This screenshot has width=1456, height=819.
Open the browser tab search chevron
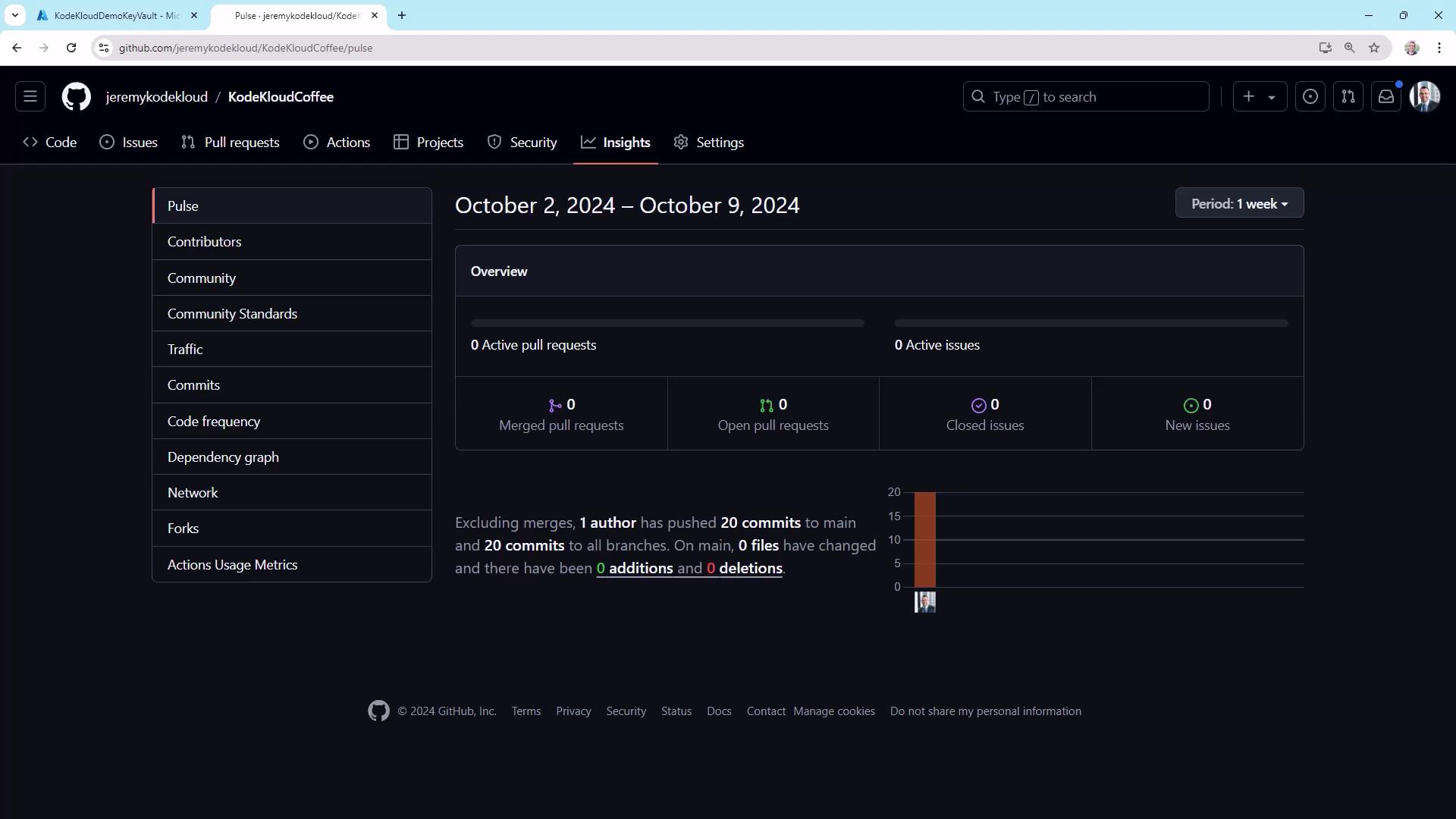click(x=14, y=15)
